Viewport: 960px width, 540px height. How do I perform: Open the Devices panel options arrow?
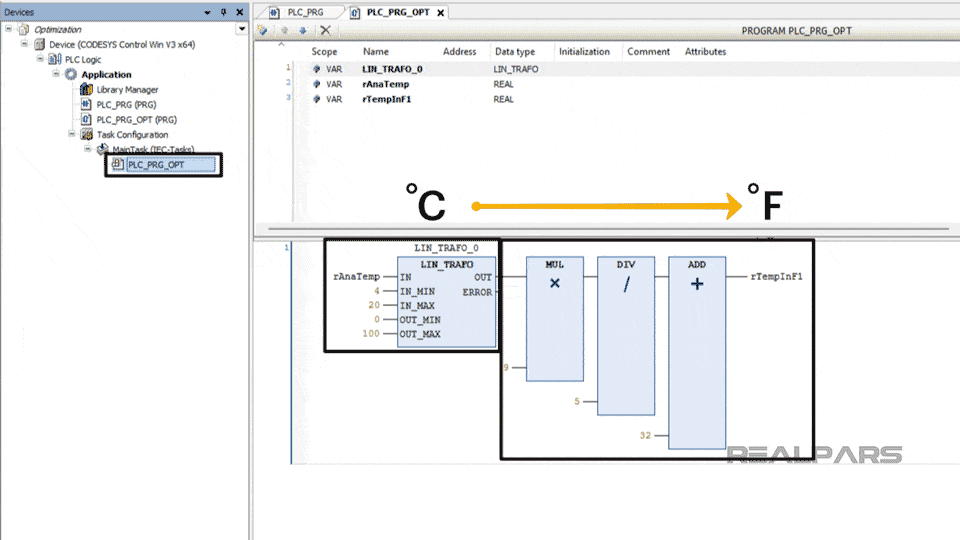click(207, 12)
